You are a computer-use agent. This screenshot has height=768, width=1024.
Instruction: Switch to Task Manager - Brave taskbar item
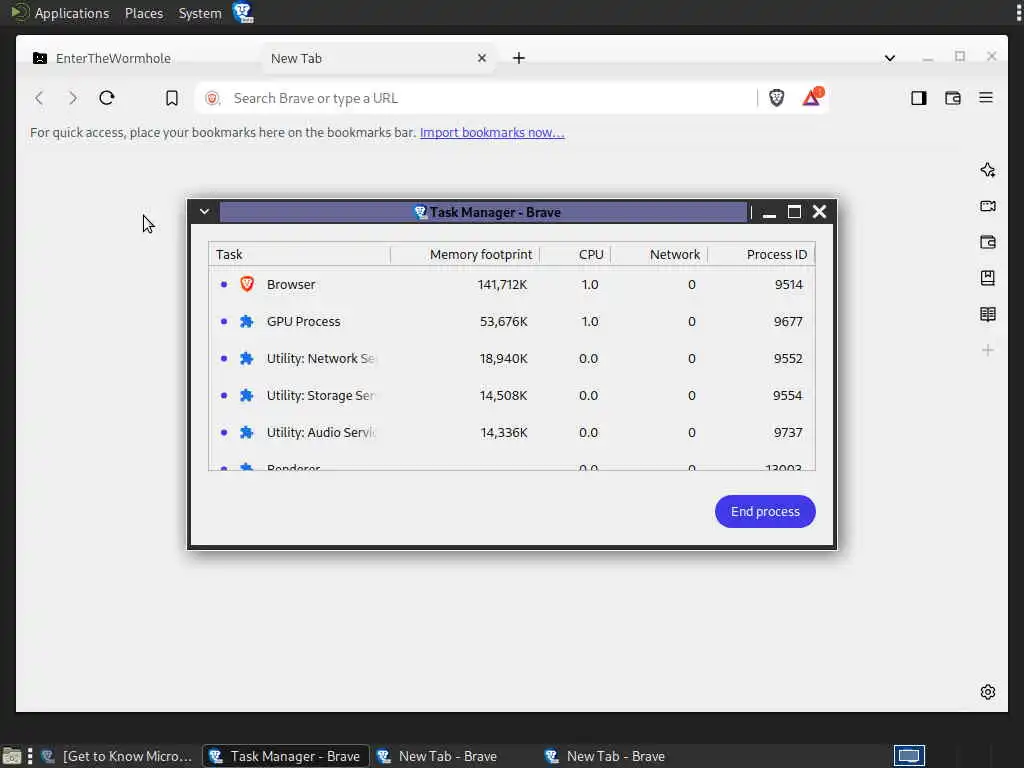286,756
